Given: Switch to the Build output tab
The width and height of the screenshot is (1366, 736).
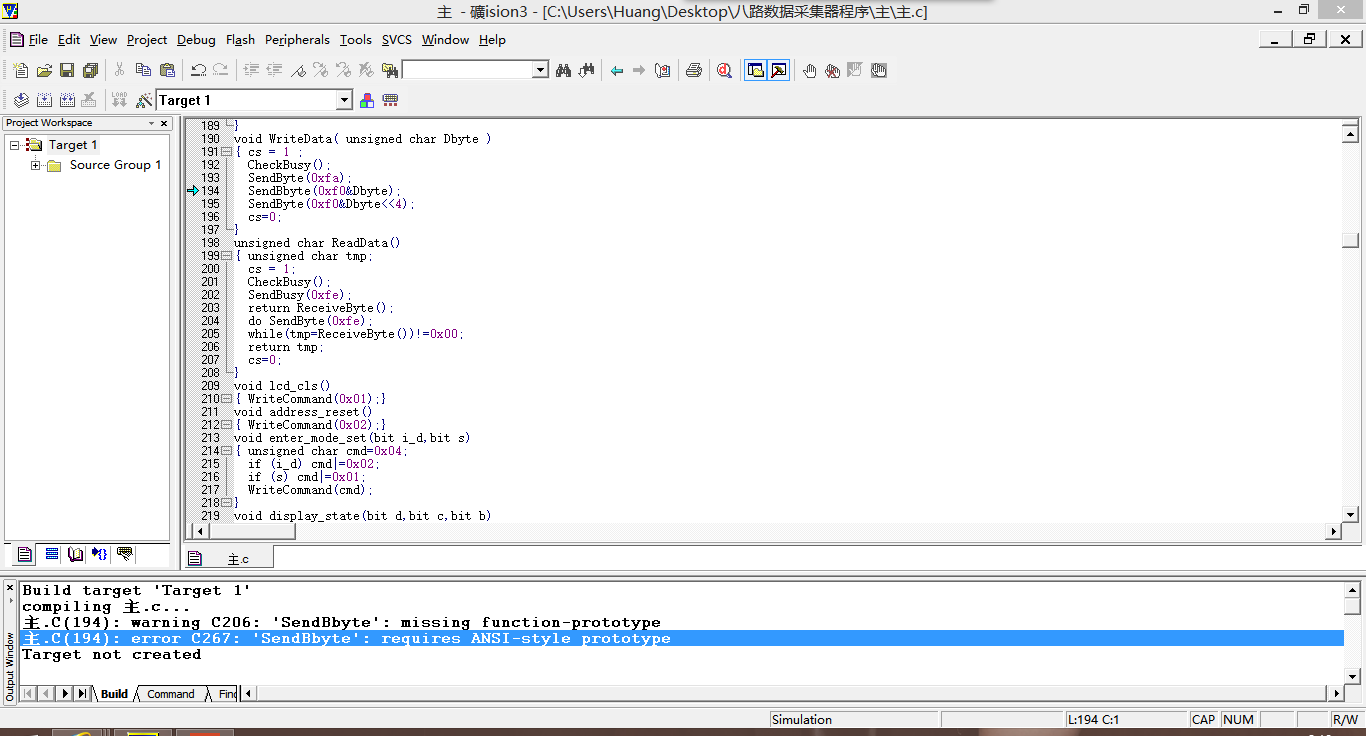Looking at the screenshot, I should tap(114, 694).
